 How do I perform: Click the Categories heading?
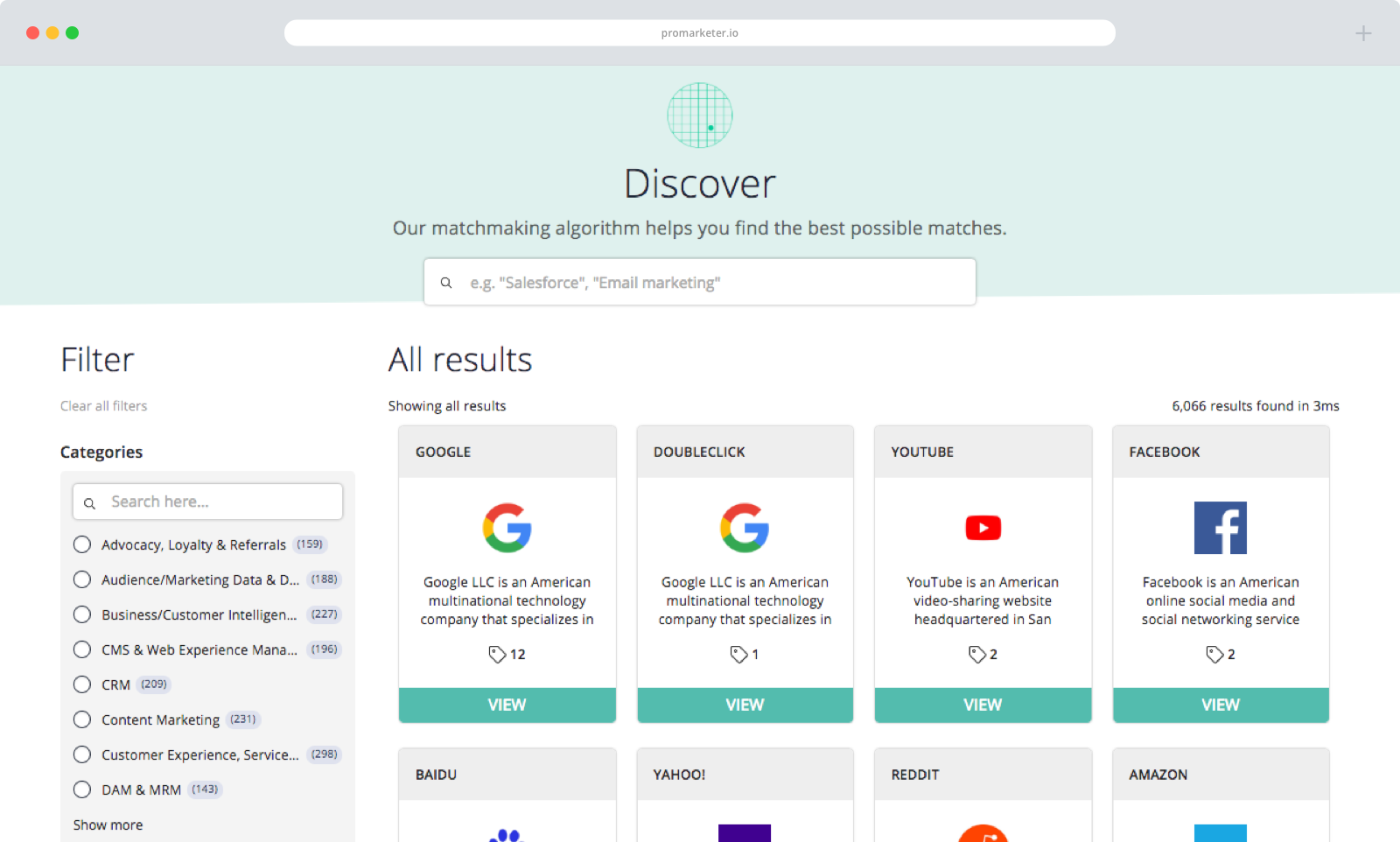coord(101,453)
